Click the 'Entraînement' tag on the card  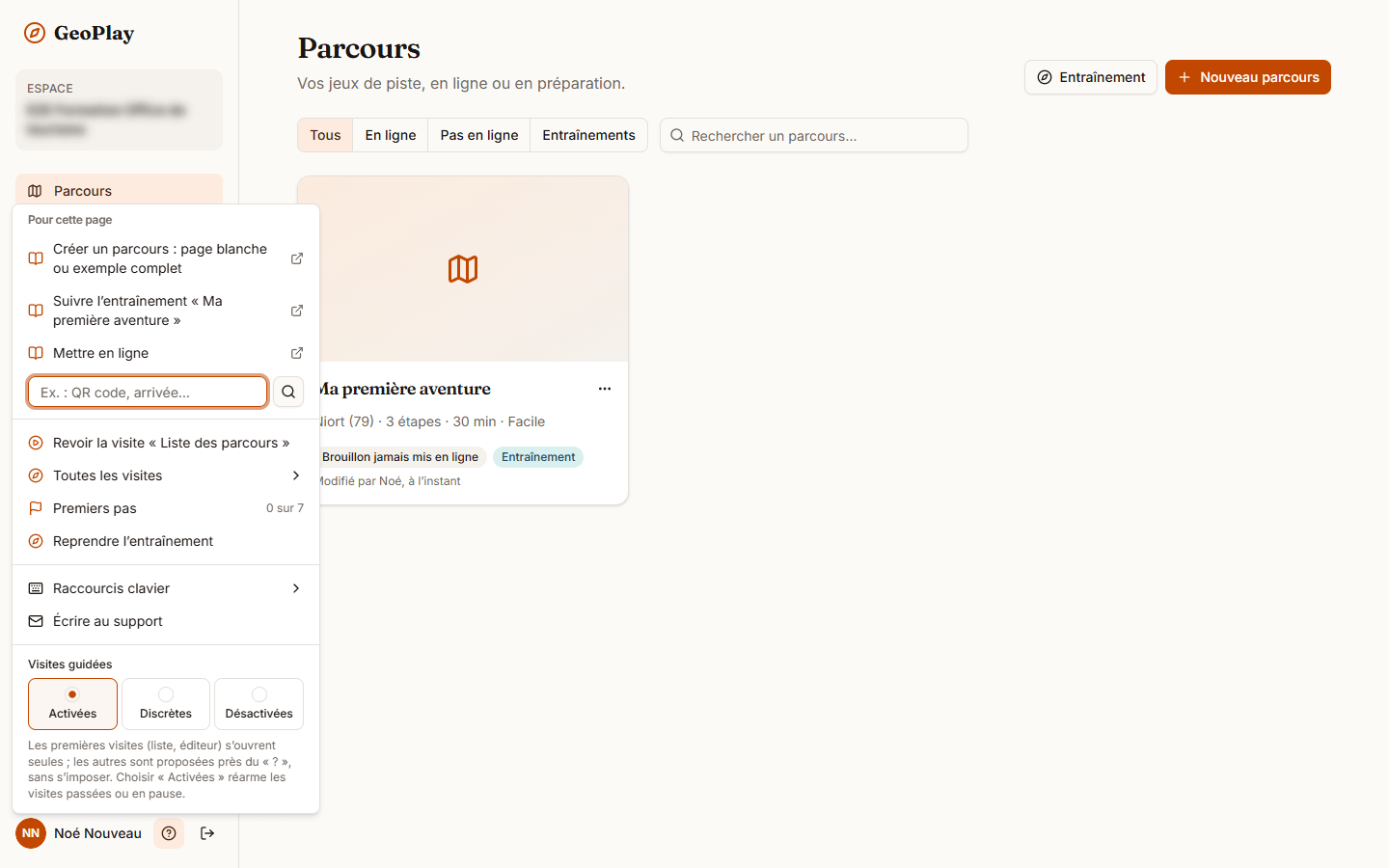(538, 457)
